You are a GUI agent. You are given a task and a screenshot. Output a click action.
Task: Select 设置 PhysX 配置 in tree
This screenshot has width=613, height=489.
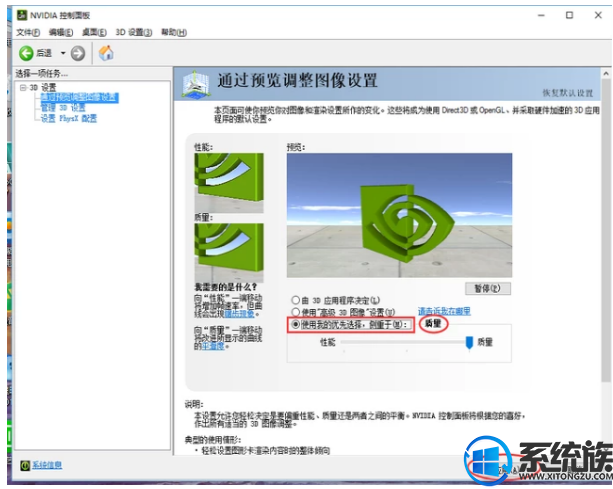click(x=69, y=118)
